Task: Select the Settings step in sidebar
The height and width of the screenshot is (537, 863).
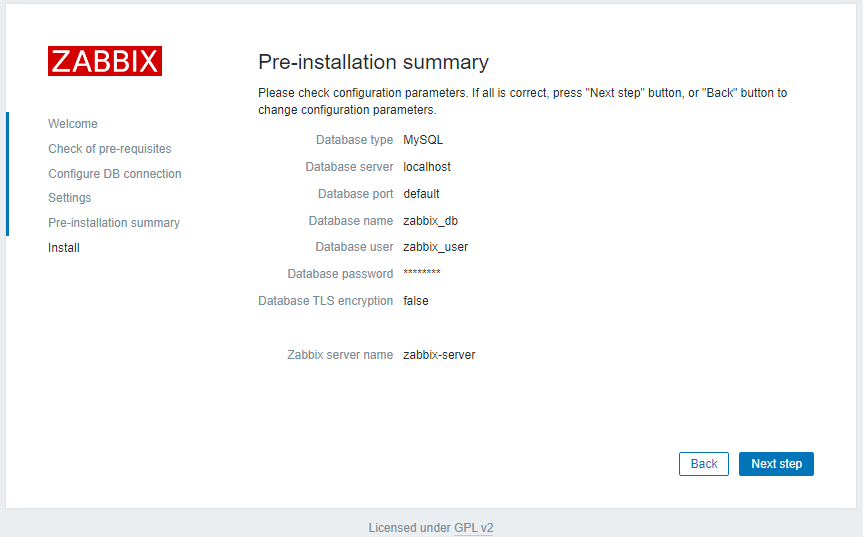Action: click(70, 198)
